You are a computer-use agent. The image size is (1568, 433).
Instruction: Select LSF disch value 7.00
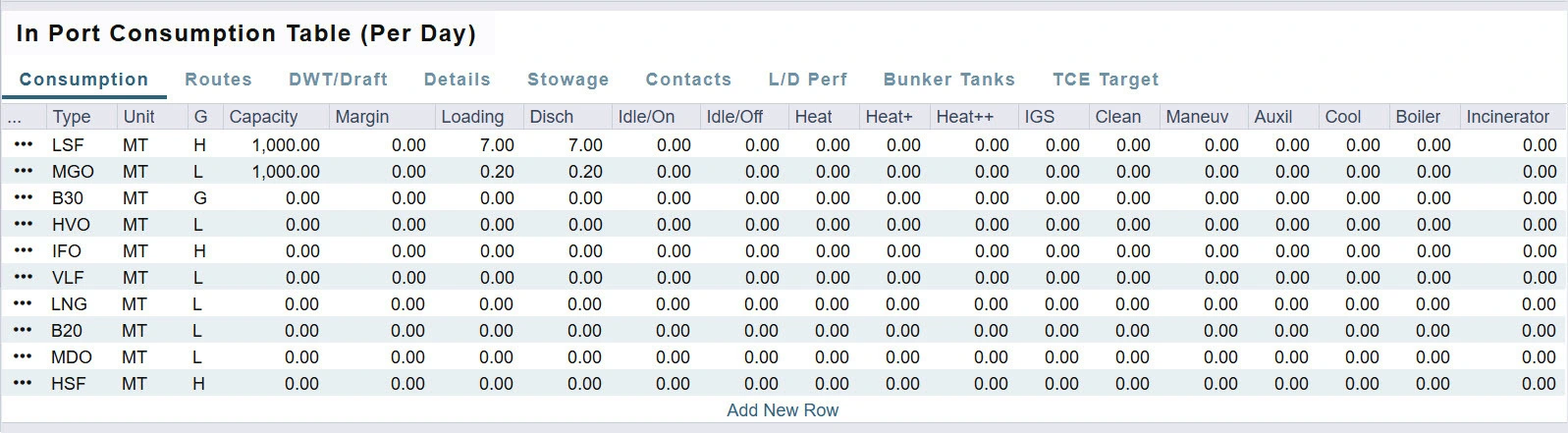pyautogui.click(x=568, y=145)
